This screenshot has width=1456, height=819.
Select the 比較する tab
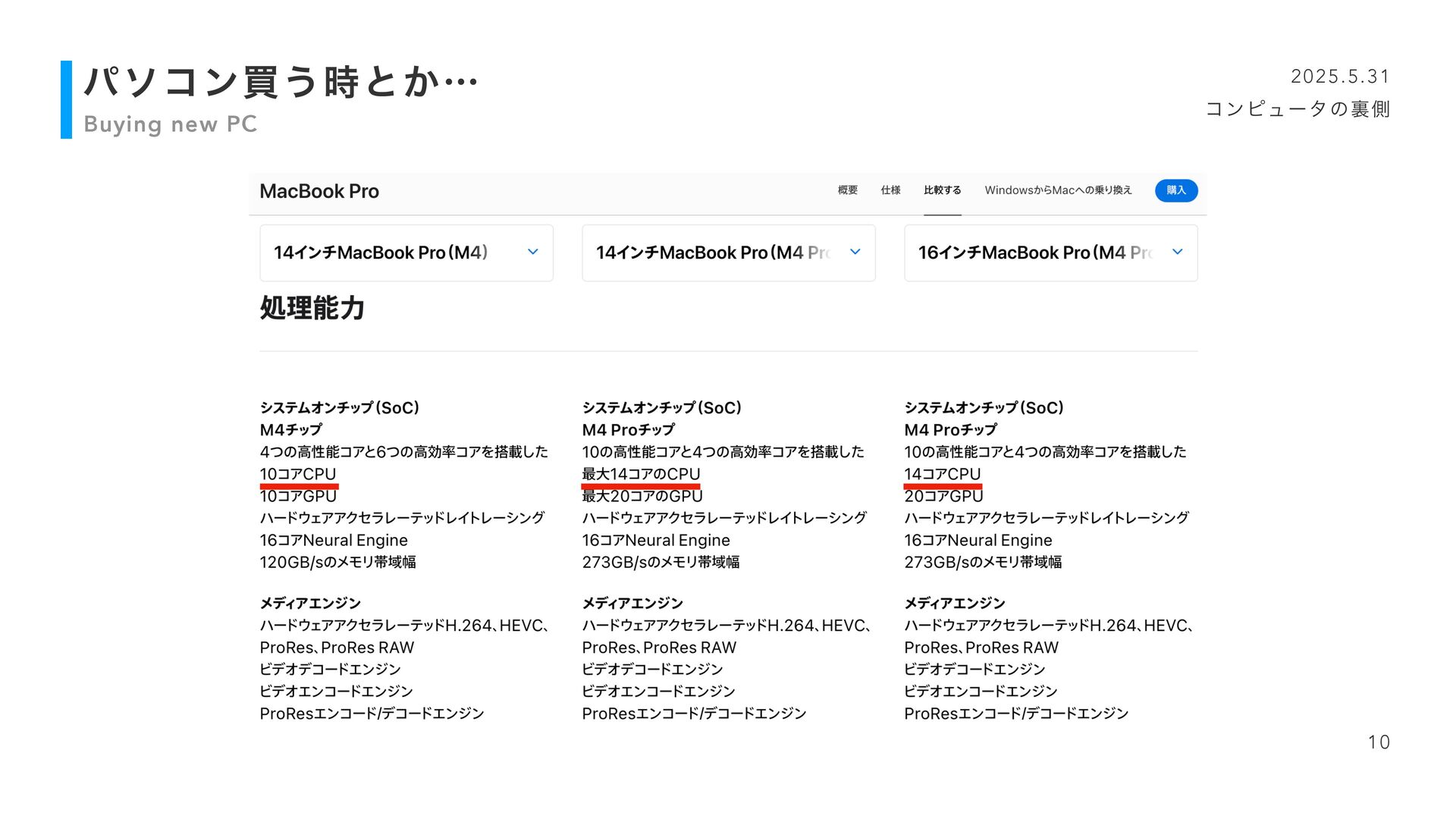pos(942,190)
